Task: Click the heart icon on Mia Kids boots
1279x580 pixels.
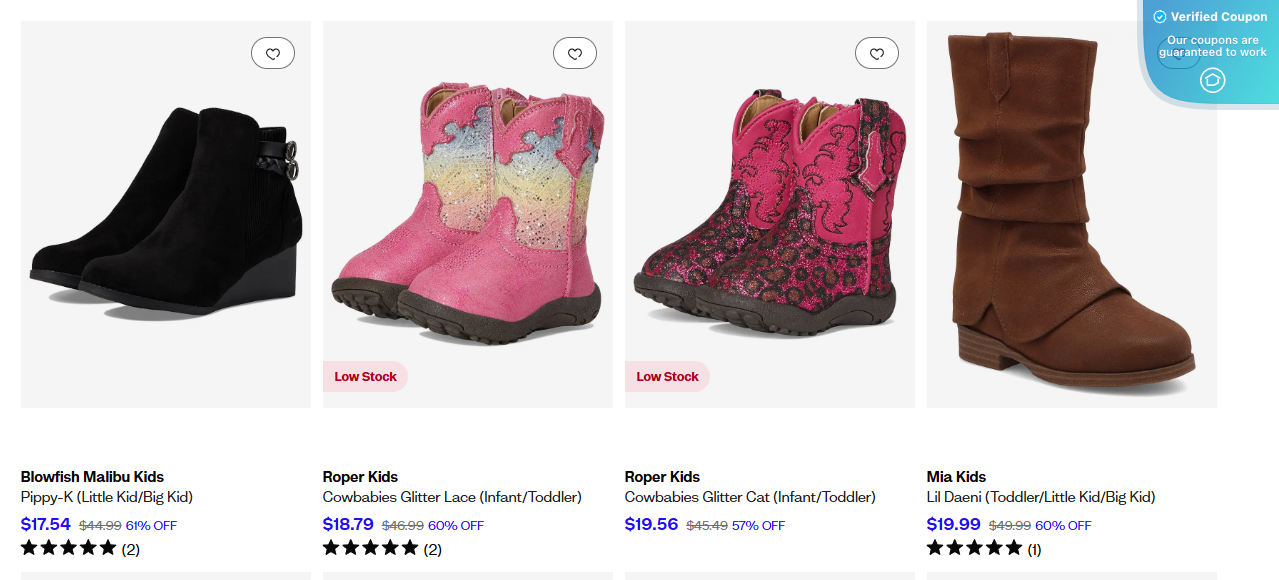Action: [1179, 53]
